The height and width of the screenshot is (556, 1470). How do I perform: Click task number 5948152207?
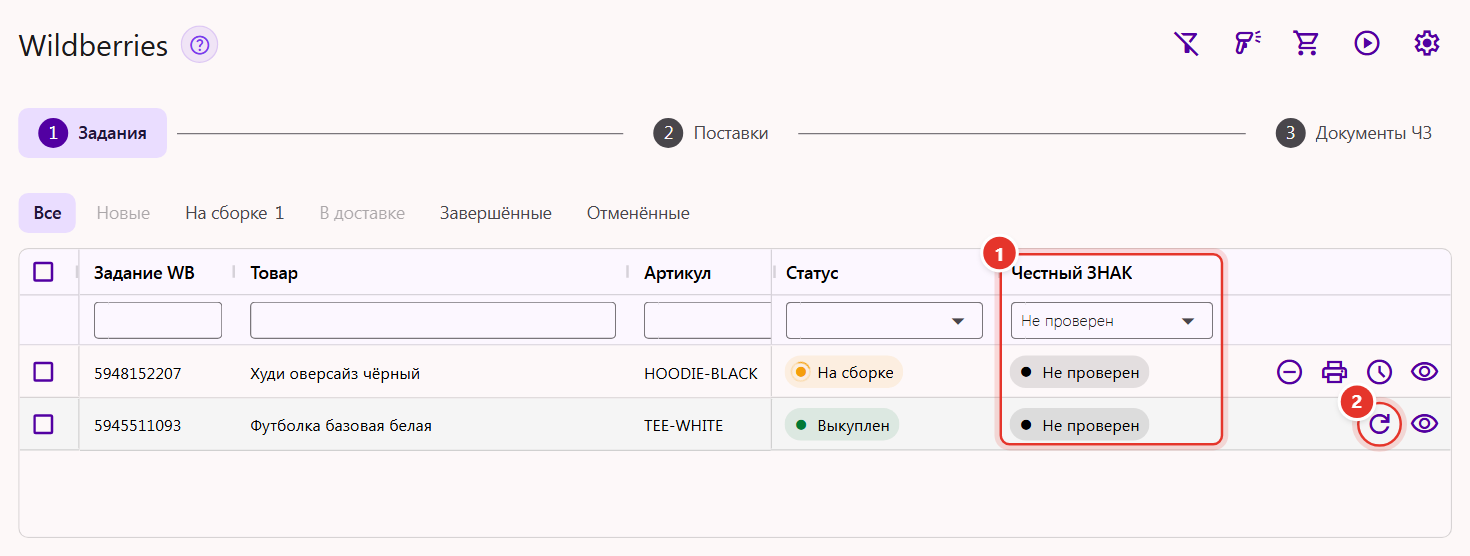click(x=138, y=373)
